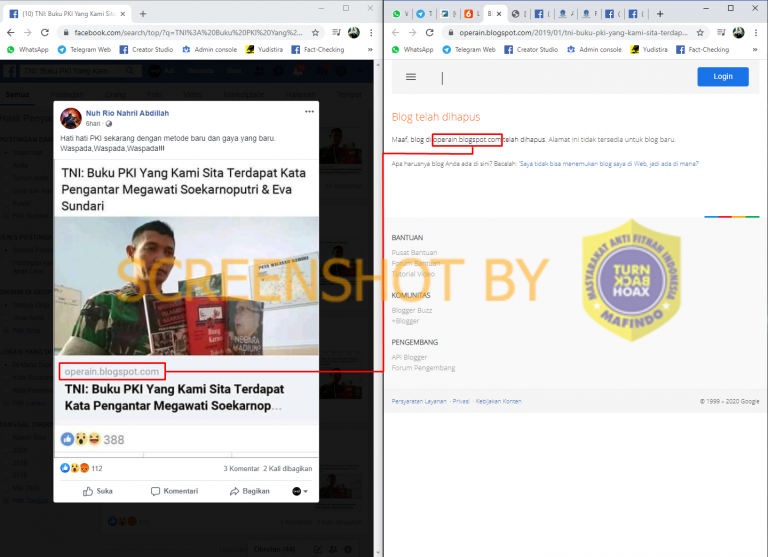Open API Blogger link

(409, 357)
